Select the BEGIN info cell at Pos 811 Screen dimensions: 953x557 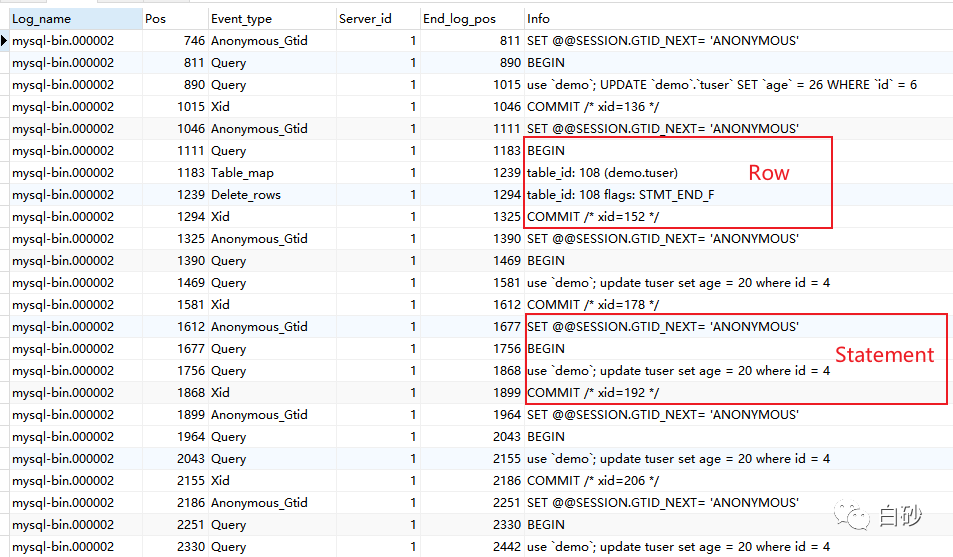coord(738,63)
